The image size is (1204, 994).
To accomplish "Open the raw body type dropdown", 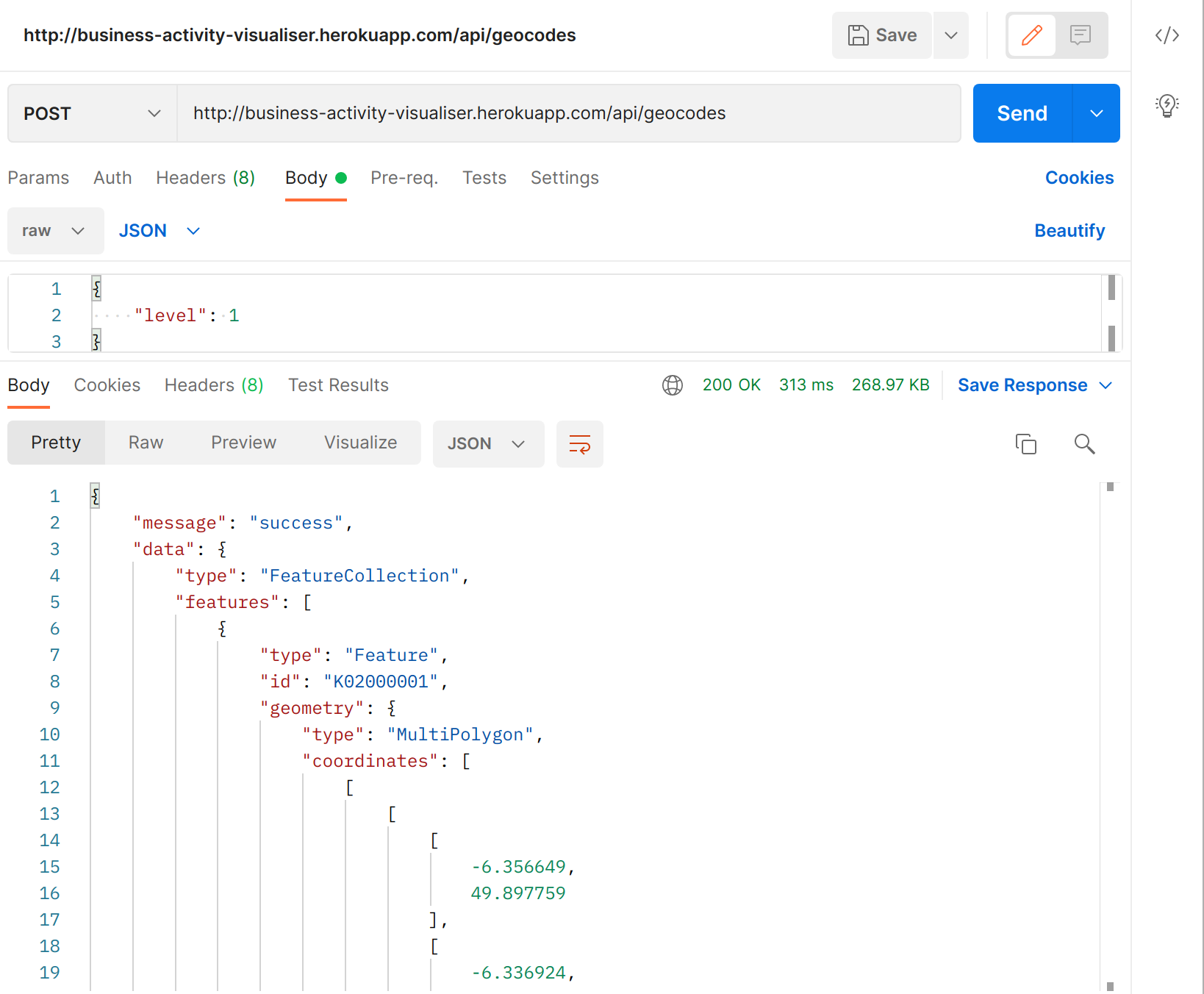I will (x=55, y=231).
